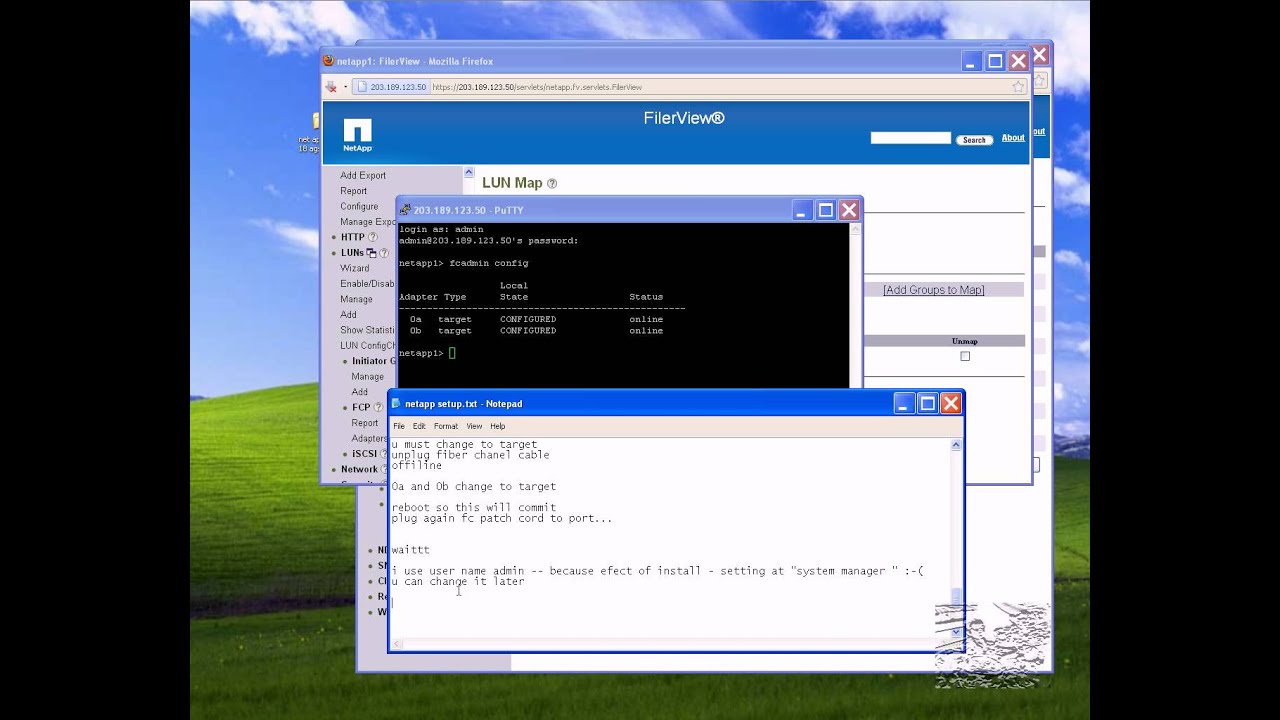Image resolution: width=1280 pixels, height=720 pixels.
Task: Click the bookmark star in Firefox address bar
Action: [x=1019, y=87]
